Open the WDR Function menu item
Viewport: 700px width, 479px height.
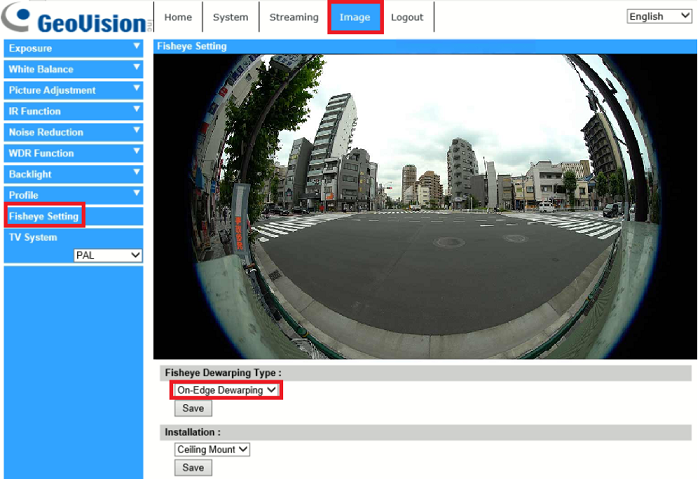[73, 153]
